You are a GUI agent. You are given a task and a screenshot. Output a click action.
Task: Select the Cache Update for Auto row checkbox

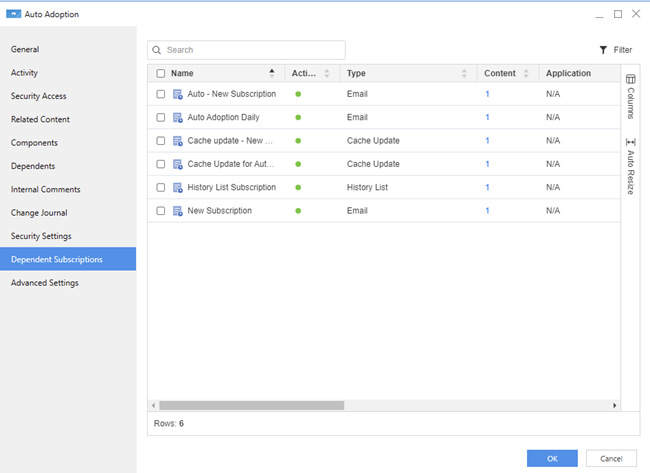coord(161,164)
